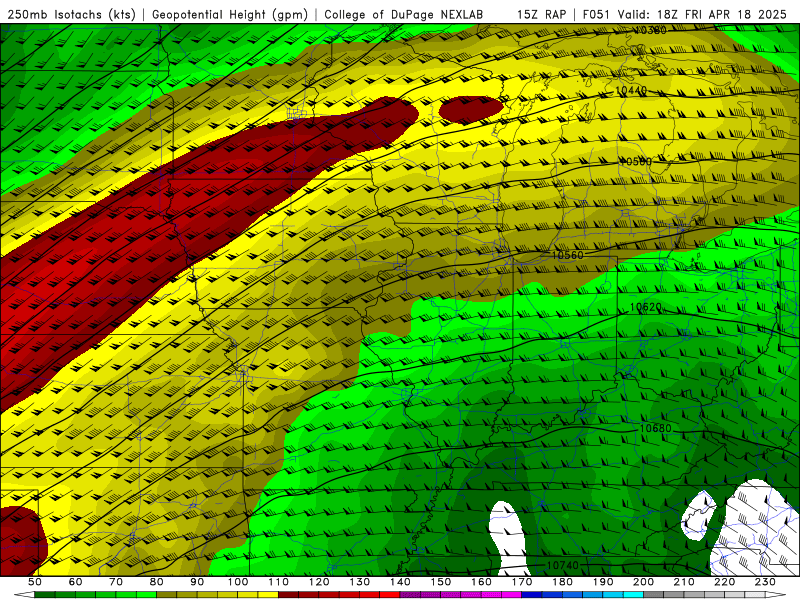Click the 60 value on the color scale
Screen dimensions: 800x600
(x=75, y=582)
